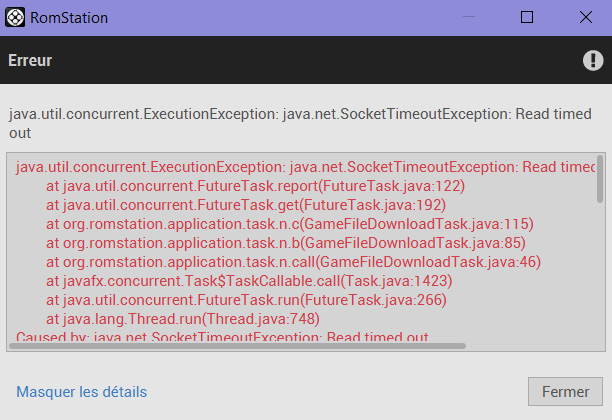Click the GameFileDownloadTask.java:115 line
Screen dimensions: 612x420
[x=290, y=224]
